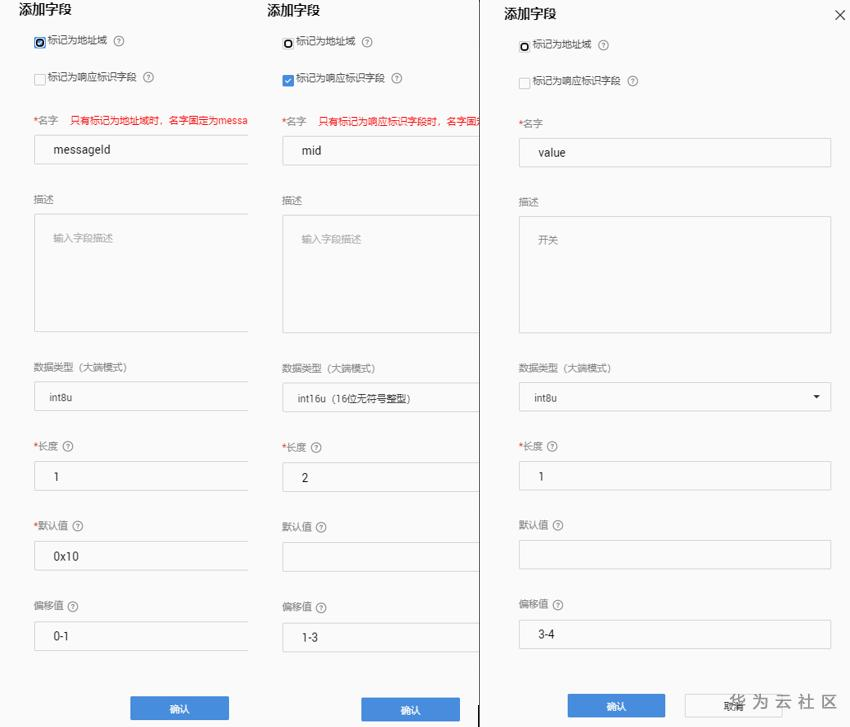Click name field containing value
The image size is (850, 727).
click(x=674, y=153)
